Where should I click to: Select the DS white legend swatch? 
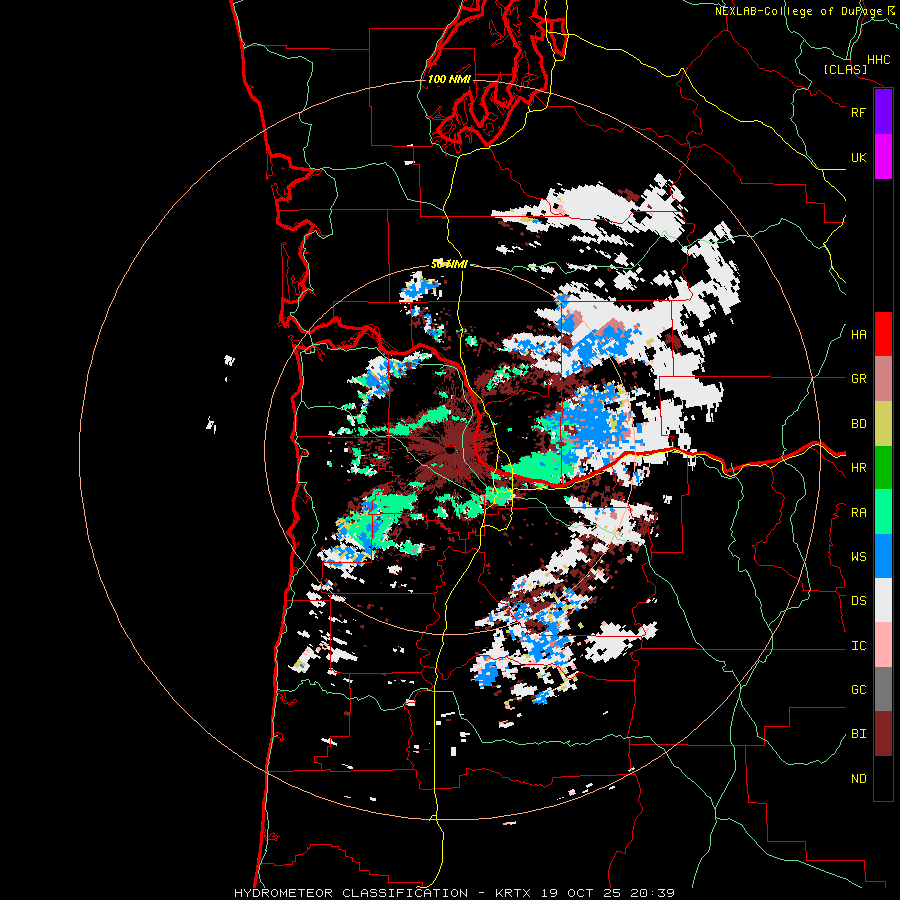tap(883, 600)
